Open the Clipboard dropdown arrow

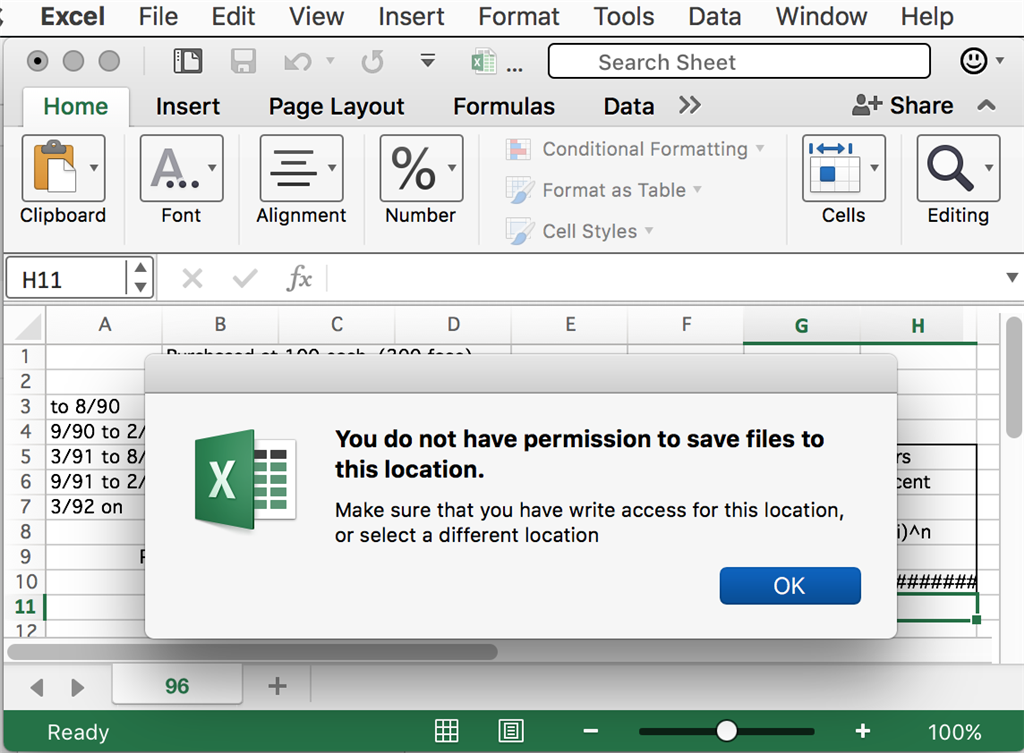pyautogui.click(x=94, y=168)
